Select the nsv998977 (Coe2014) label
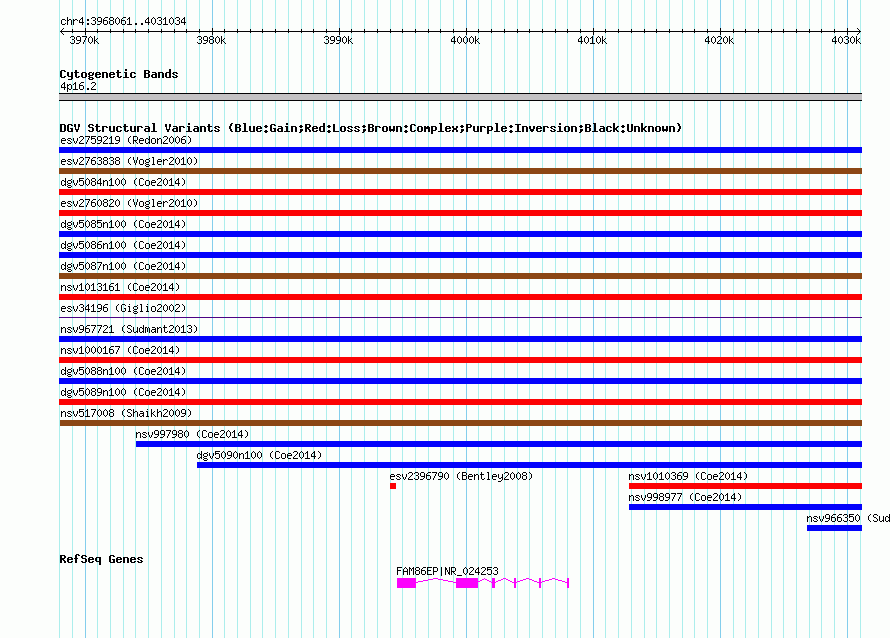Viewport: 890px width, 638px height. click(685, 497)
